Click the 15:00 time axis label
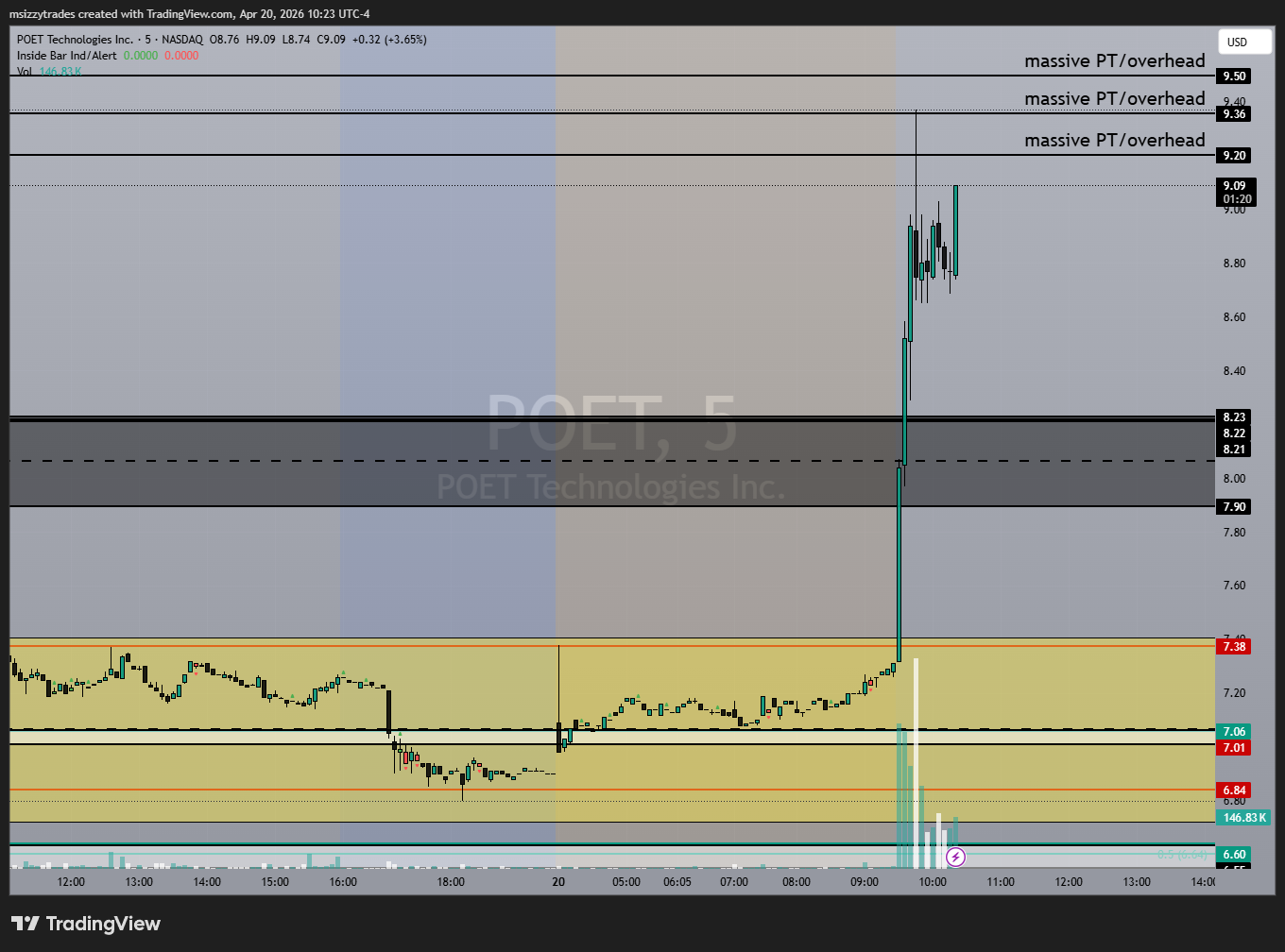 275,882
